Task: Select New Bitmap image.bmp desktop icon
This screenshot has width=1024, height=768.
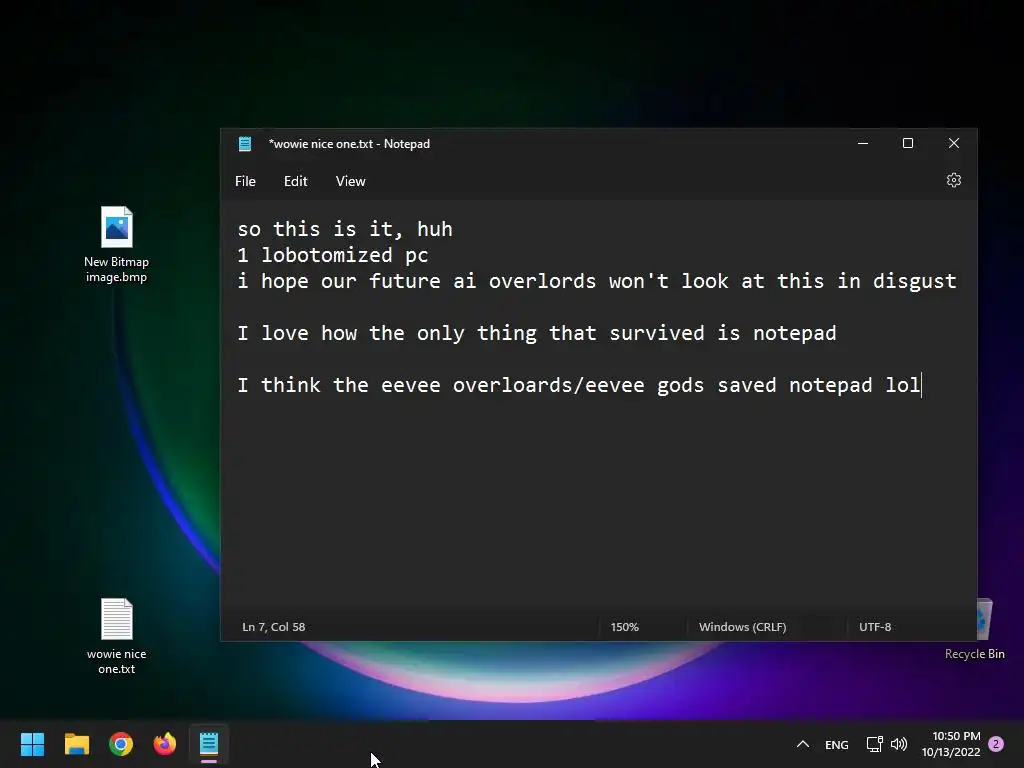Action: [x=116, y=245]
